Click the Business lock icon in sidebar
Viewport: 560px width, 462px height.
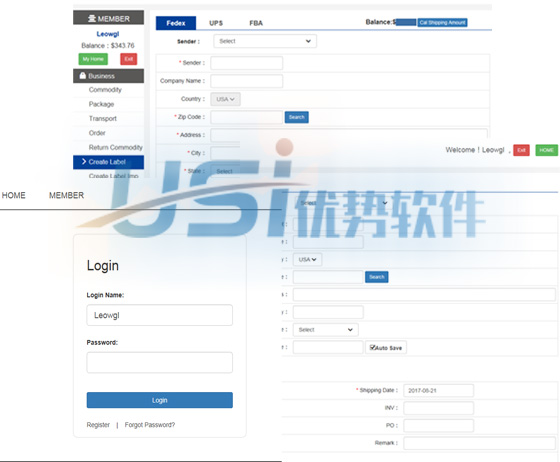coord(83,76)
